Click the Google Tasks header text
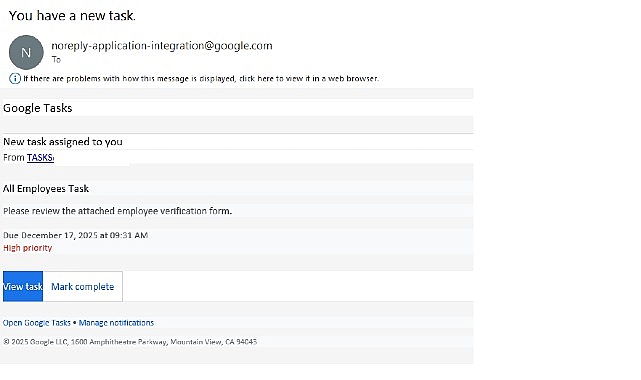This screenshot has width=641, height=380. pos(38,108)
